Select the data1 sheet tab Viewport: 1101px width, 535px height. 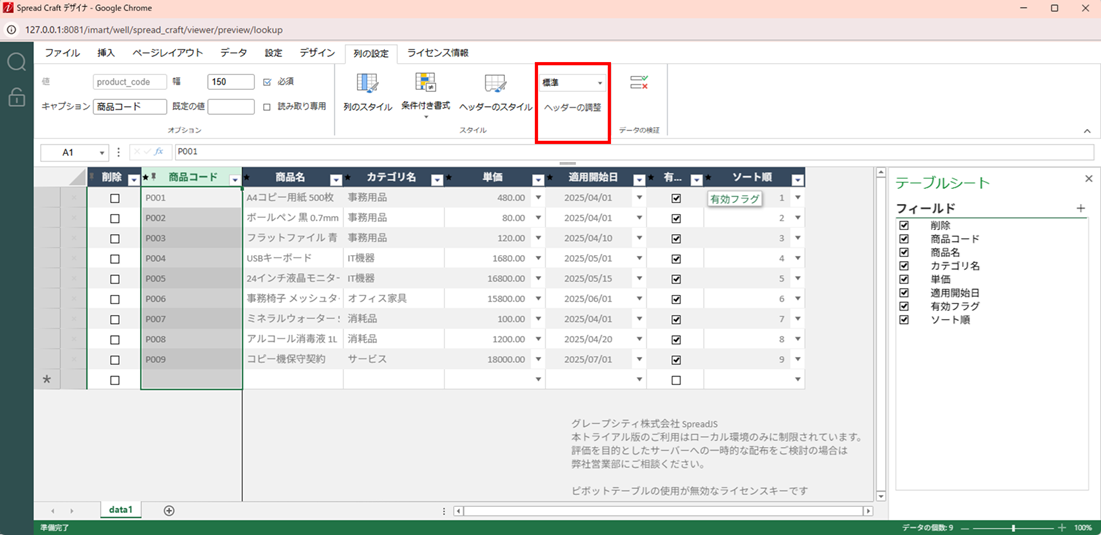[x=121, y=510]
